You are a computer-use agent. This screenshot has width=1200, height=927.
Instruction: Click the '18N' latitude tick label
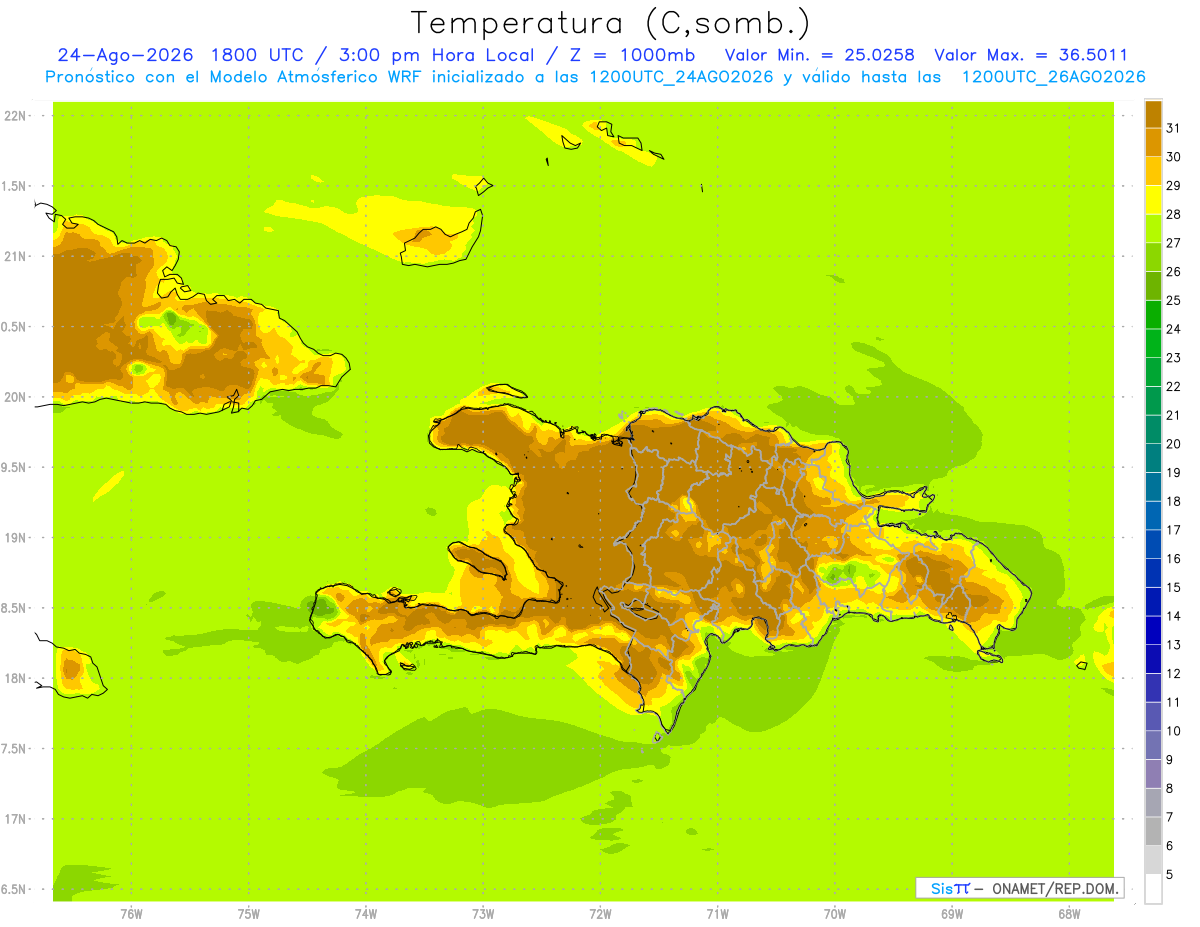pyautogui.click(x=16, y=678)
